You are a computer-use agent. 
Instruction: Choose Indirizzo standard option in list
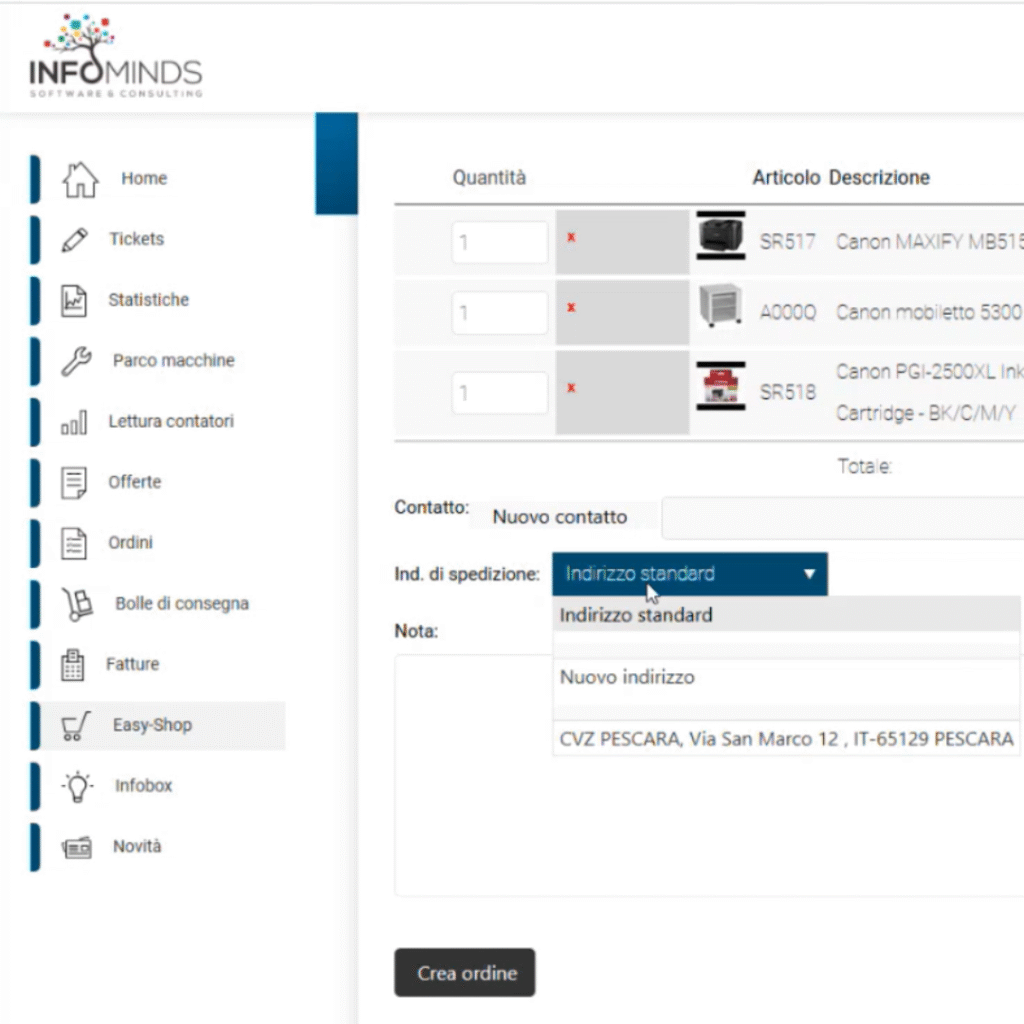[786, 615]
